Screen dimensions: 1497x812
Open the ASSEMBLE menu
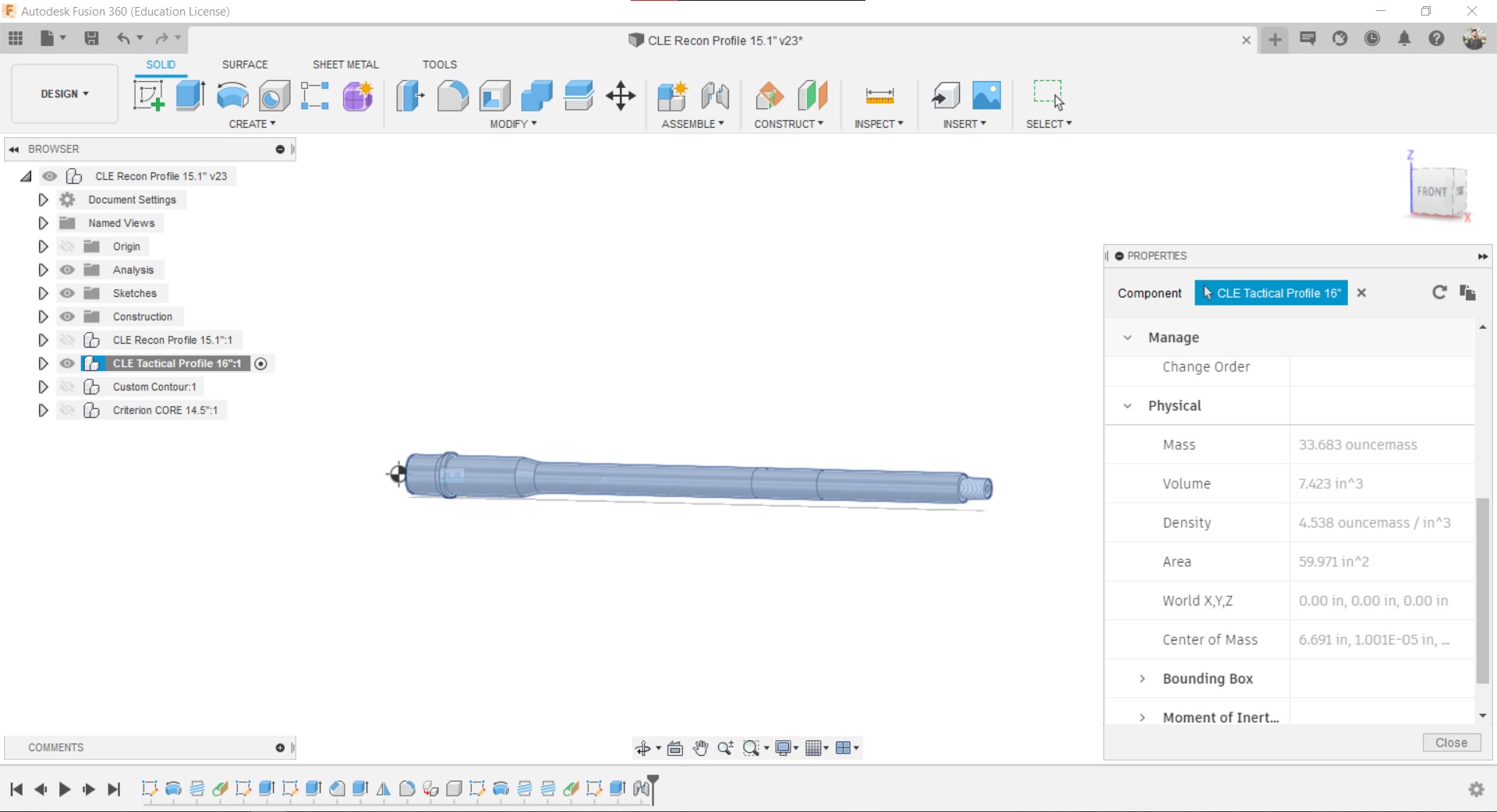(692, 124)
